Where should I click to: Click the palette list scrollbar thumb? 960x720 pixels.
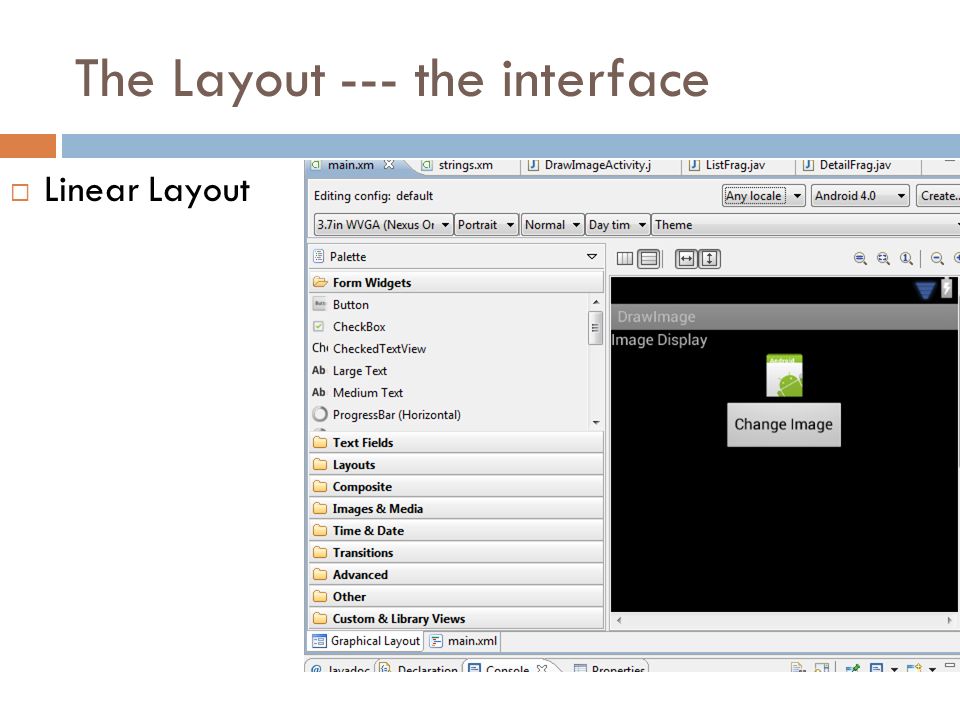point(595,328)
